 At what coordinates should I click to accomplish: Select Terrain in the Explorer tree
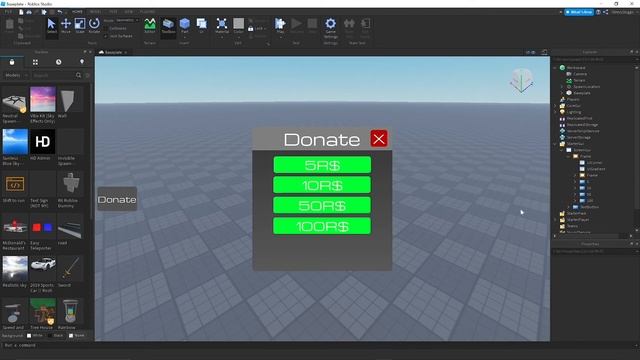[x=579, y=80]
